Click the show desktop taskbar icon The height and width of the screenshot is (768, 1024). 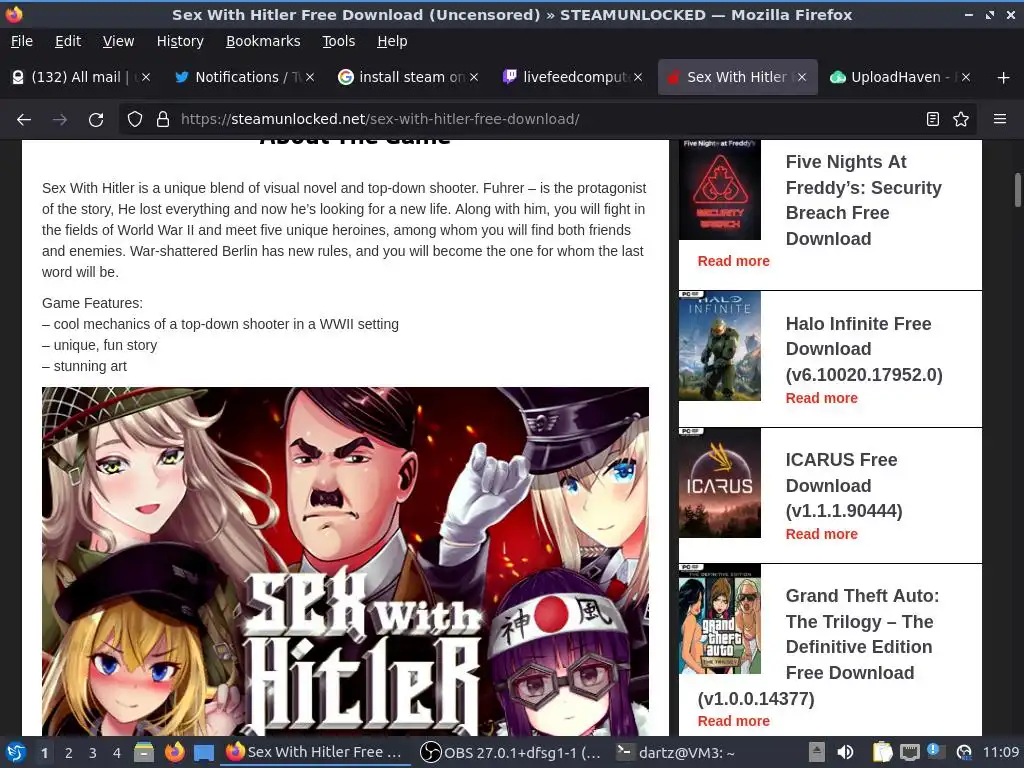click(204, 752)
